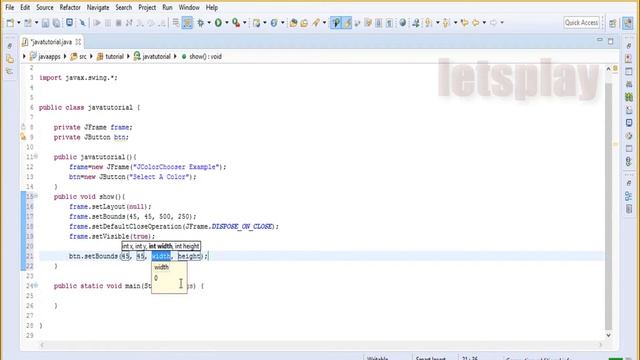Toggle the highlighted Mark Occurrences button
The image size is (640, 360).
pos(336,22)
